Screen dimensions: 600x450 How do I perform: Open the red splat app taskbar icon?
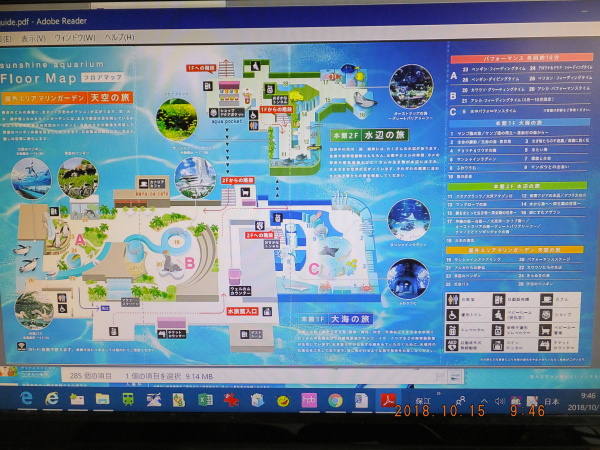point(231,400)
